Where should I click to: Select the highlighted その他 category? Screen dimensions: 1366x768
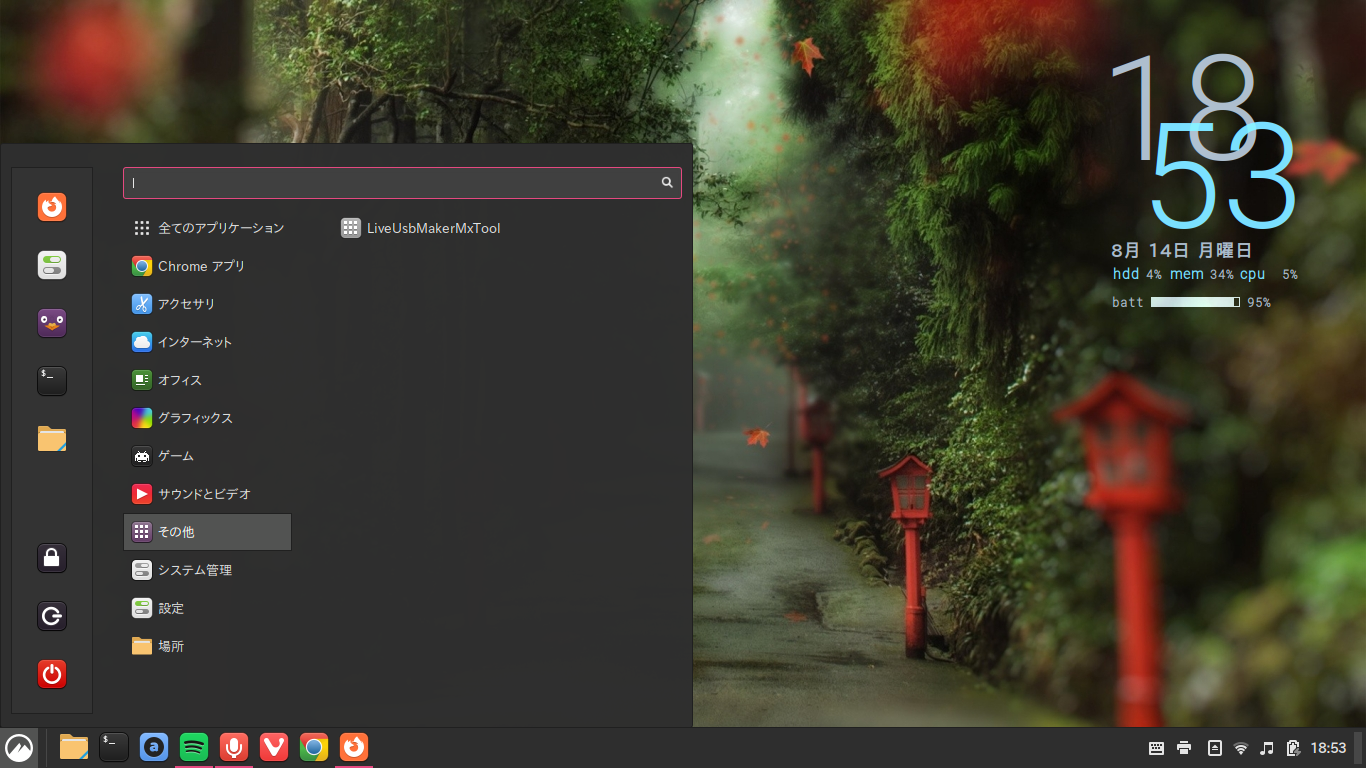tap(207, 532)
